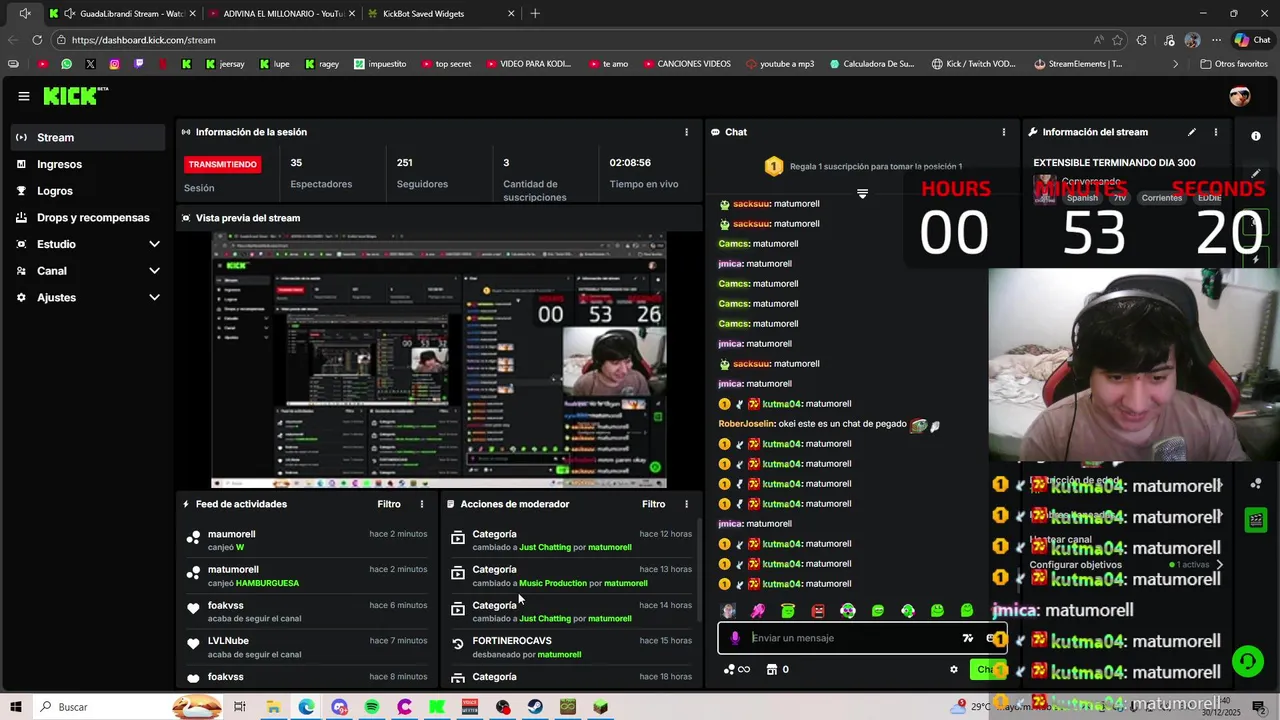
Task: Click the microphone icon in chat input
Action: pos(735,638)
